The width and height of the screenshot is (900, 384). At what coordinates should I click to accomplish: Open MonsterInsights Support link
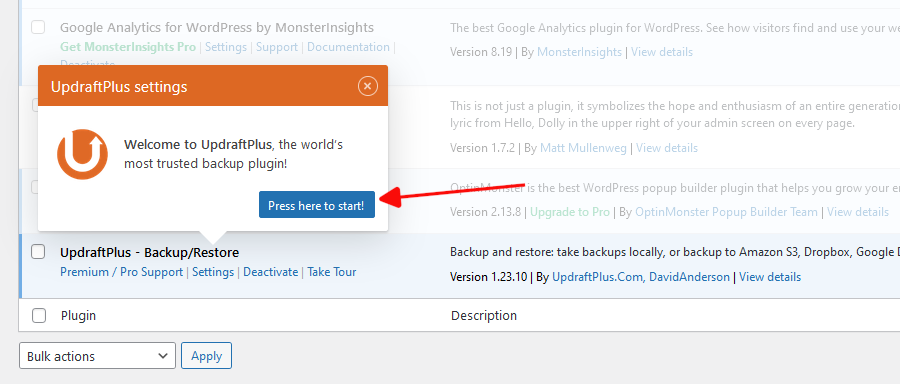(277, 46)
